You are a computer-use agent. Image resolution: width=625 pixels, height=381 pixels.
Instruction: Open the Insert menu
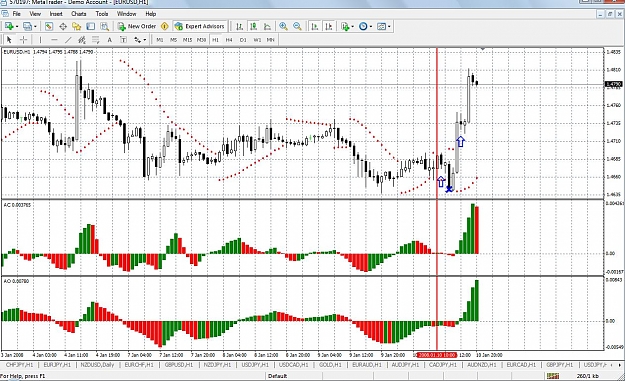[x=56, y=14]
